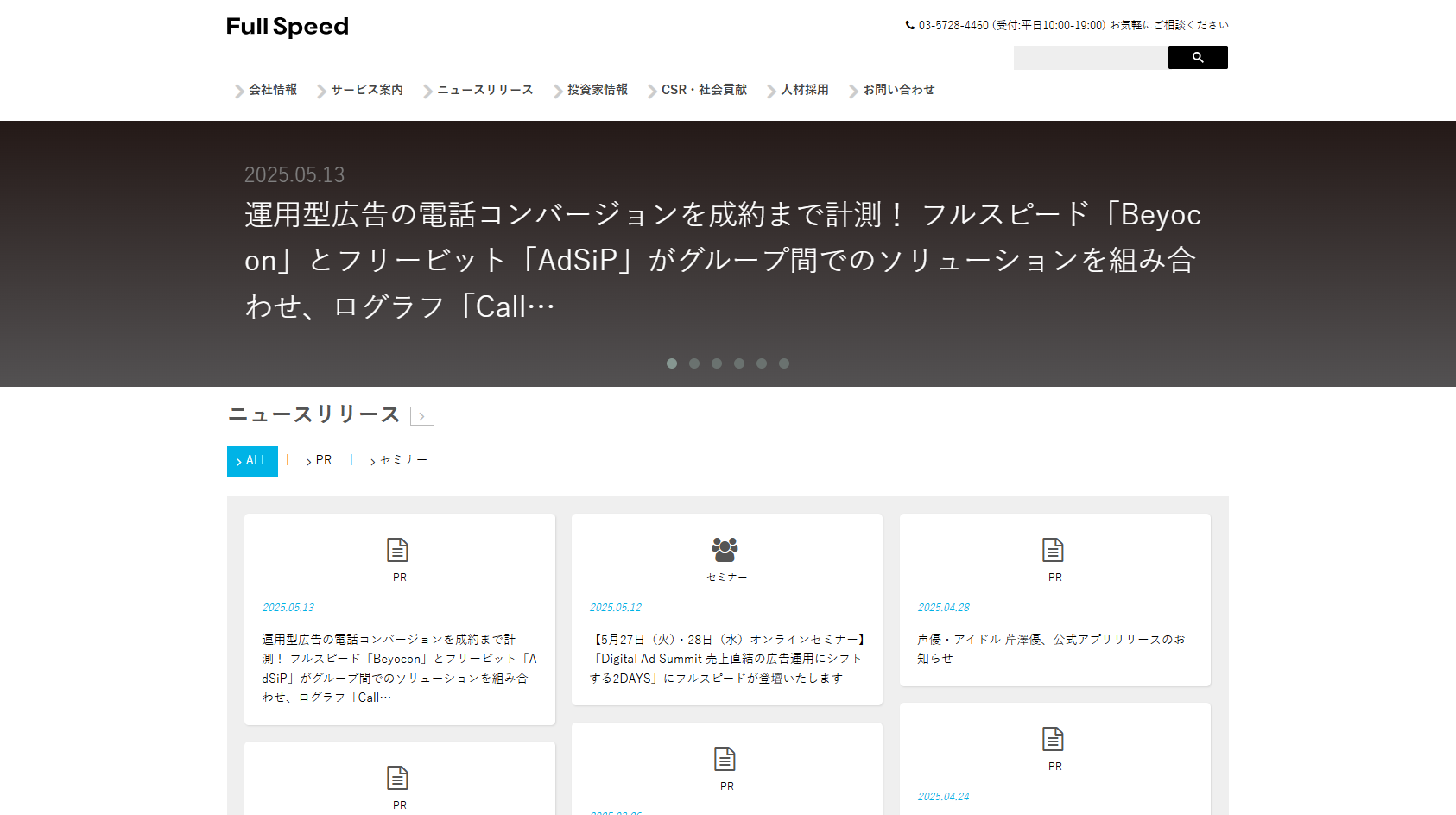Select the セミナー news filter tab

tap(399, 461)
